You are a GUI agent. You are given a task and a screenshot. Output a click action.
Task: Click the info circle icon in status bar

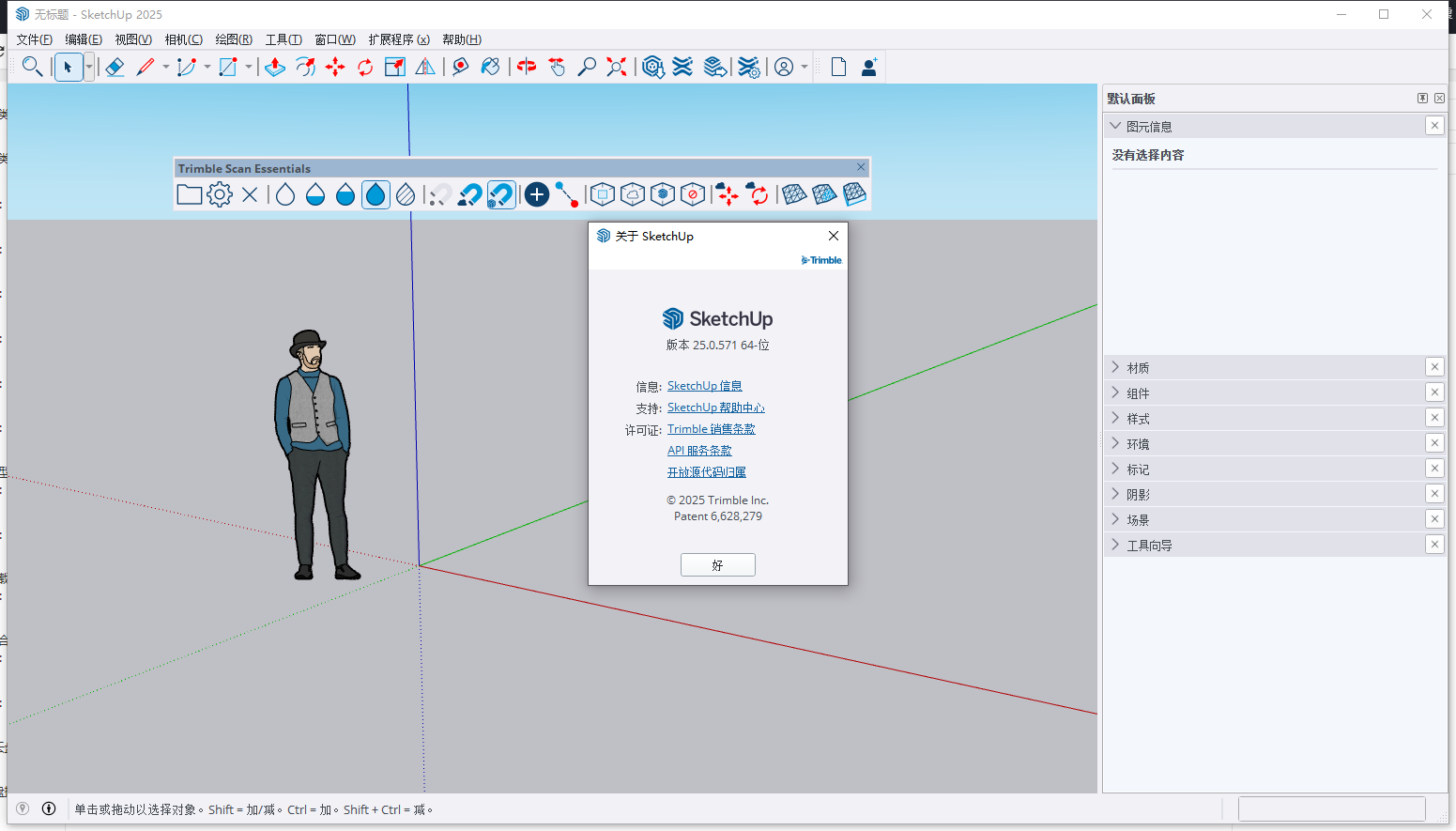[49, 808]
